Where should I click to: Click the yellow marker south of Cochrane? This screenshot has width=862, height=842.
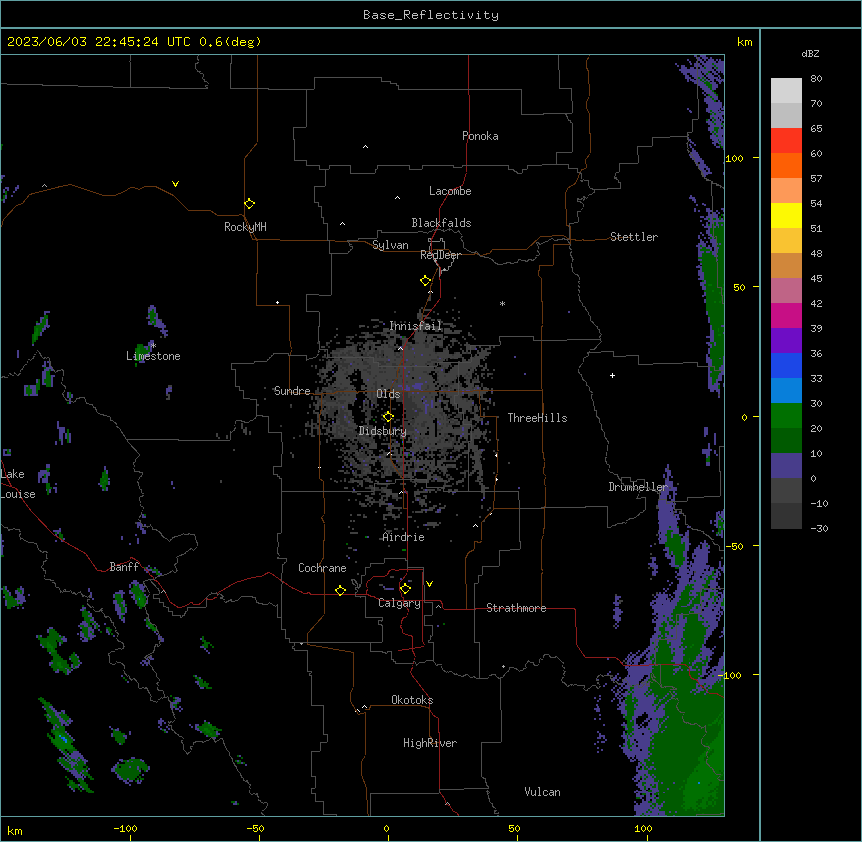tap(340, 590)
